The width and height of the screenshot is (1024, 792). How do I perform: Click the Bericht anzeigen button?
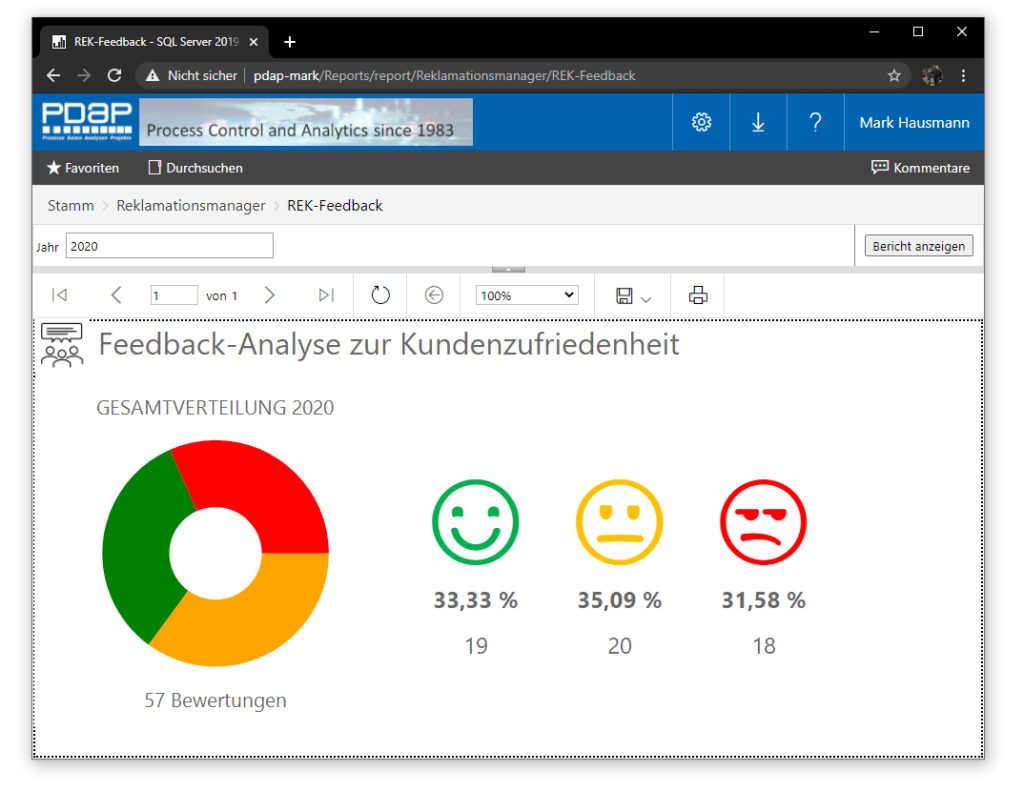coord(918,246)
